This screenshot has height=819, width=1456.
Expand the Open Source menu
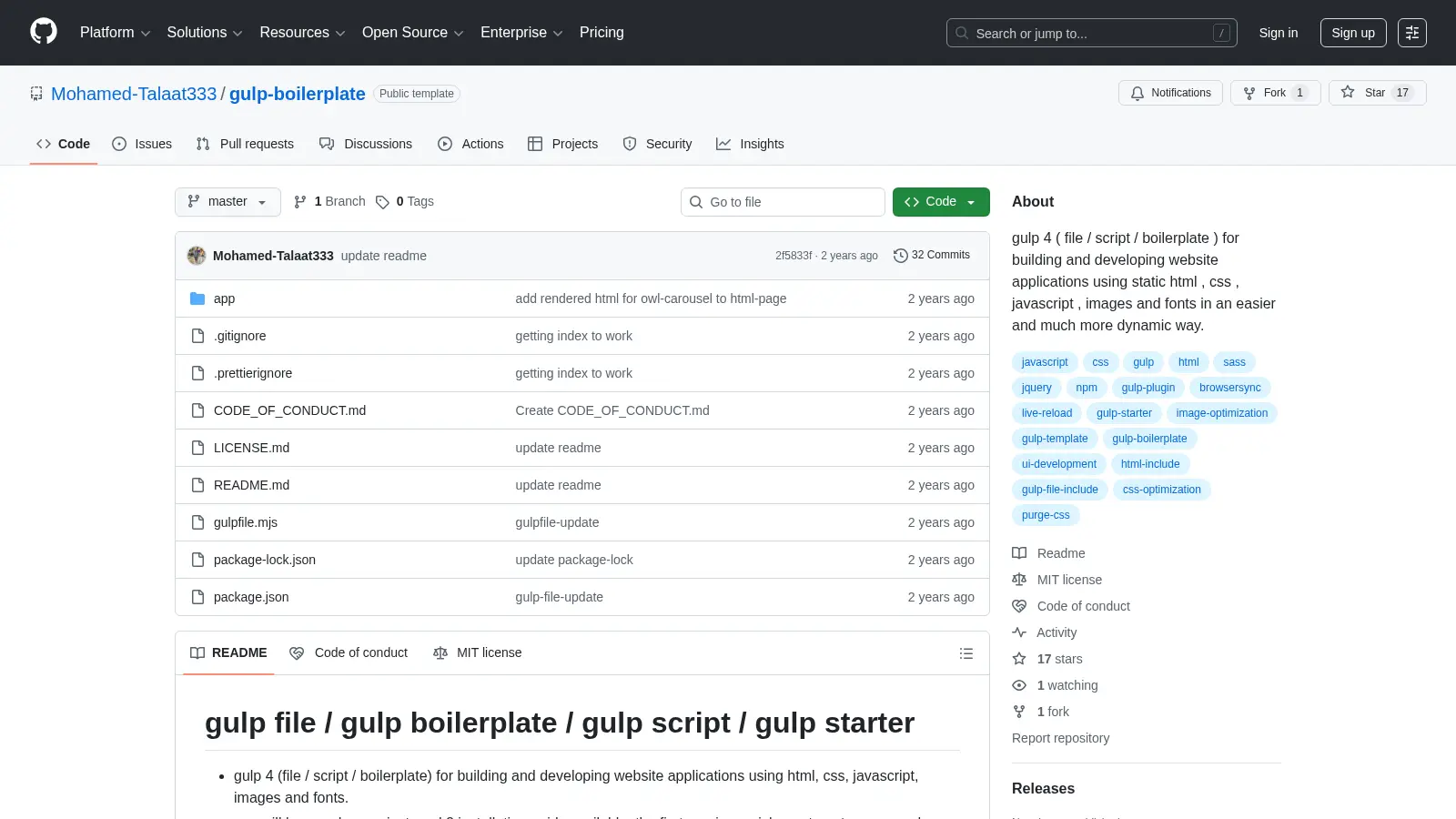point(413,33)
